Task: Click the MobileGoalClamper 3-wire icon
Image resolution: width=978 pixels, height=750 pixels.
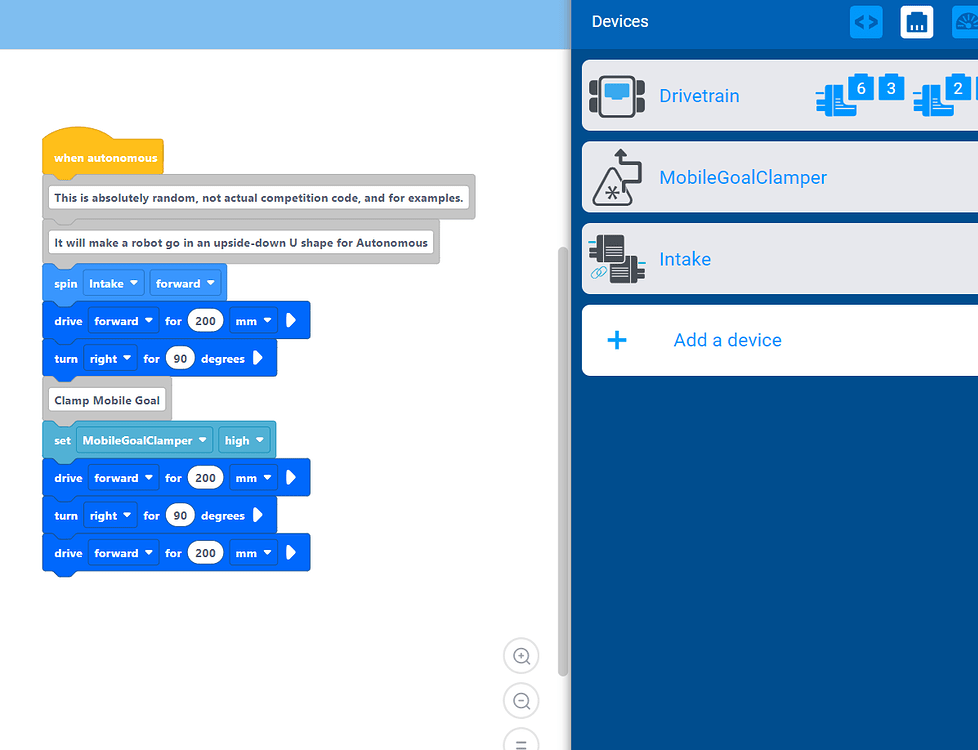Action: [x=617, y=177]
